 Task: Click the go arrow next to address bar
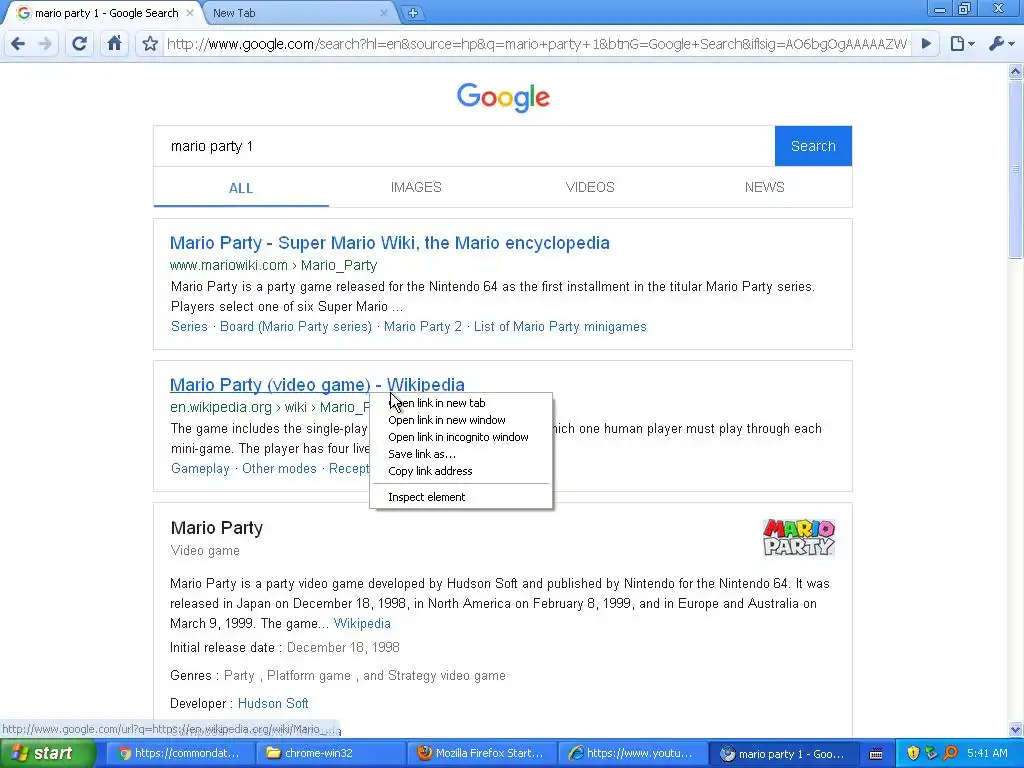pos(926,44)
